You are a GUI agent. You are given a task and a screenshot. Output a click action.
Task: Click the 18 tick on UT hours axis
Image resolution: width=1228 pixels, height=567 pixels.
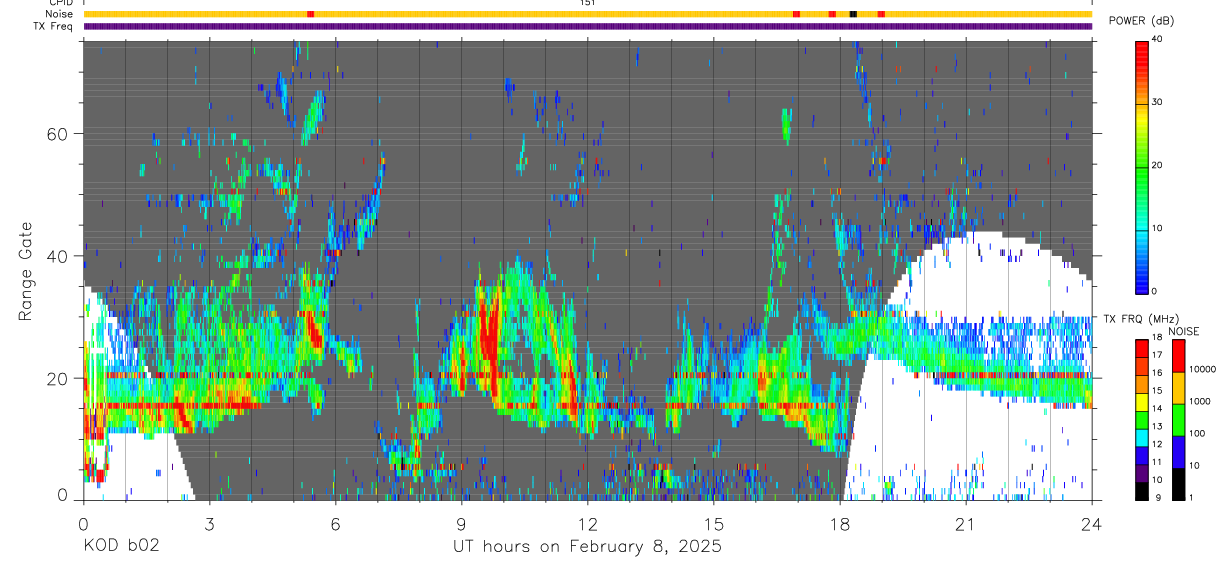(839, 523)
